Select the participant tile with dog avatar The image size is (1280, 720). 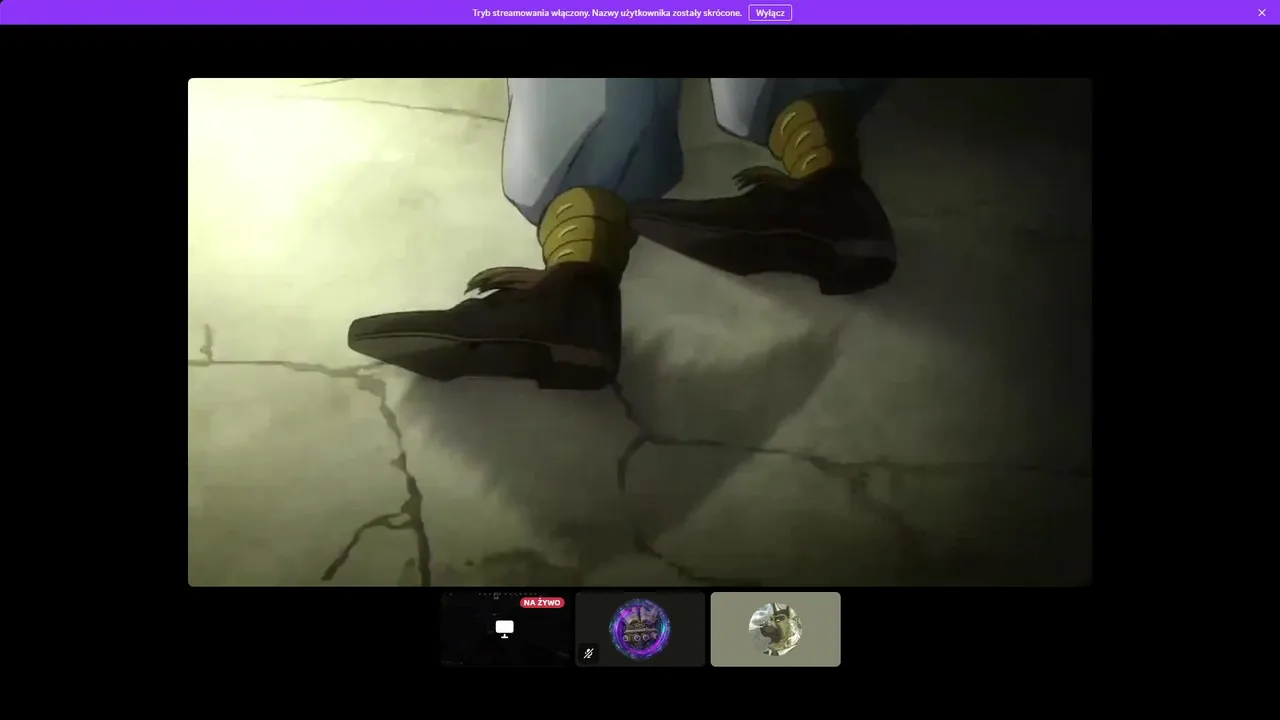pyautogui.click(x=775, y=629)
